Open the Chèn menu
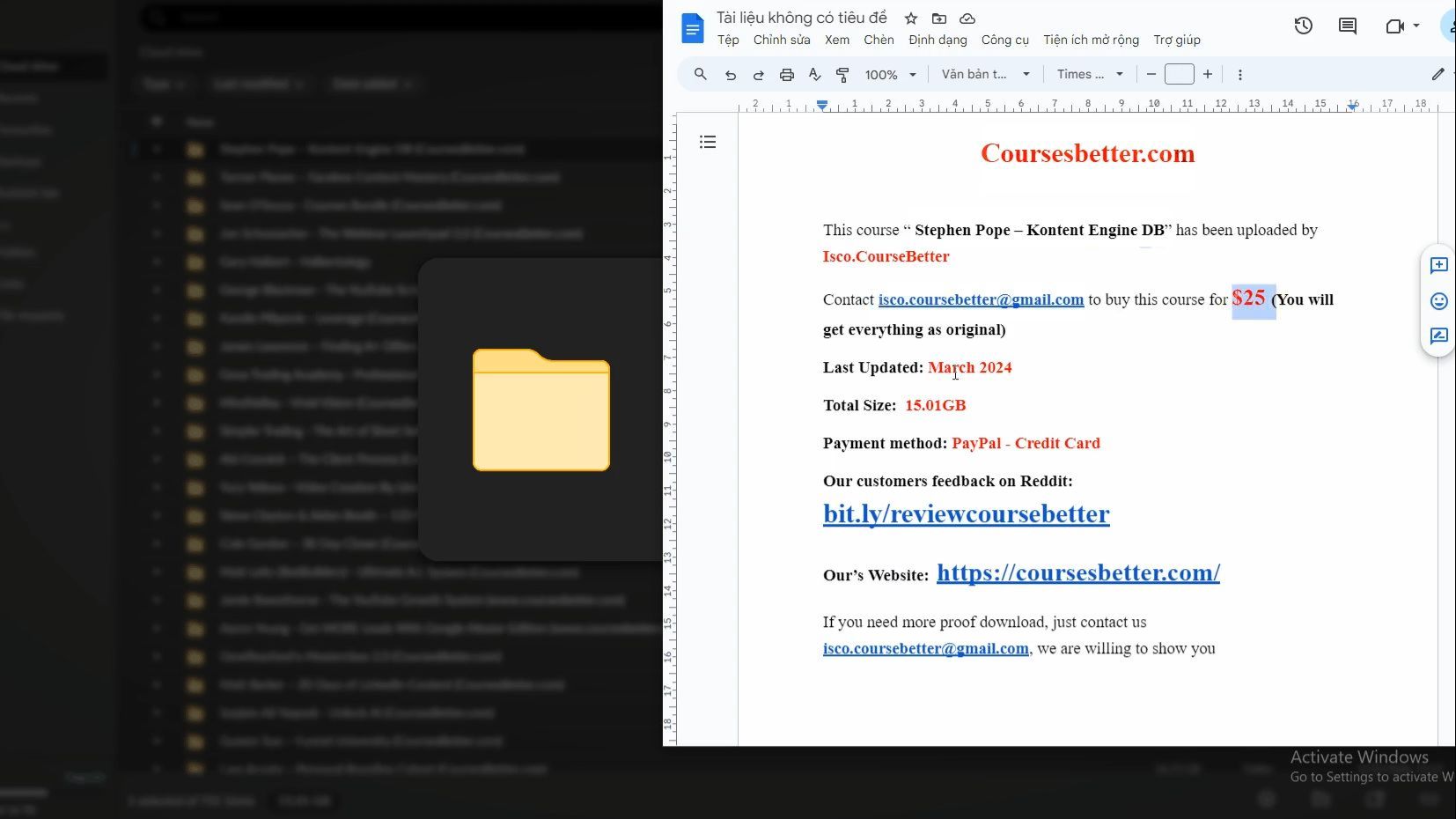This screenshot has height=819, width=1456. (x=879, y=40)
